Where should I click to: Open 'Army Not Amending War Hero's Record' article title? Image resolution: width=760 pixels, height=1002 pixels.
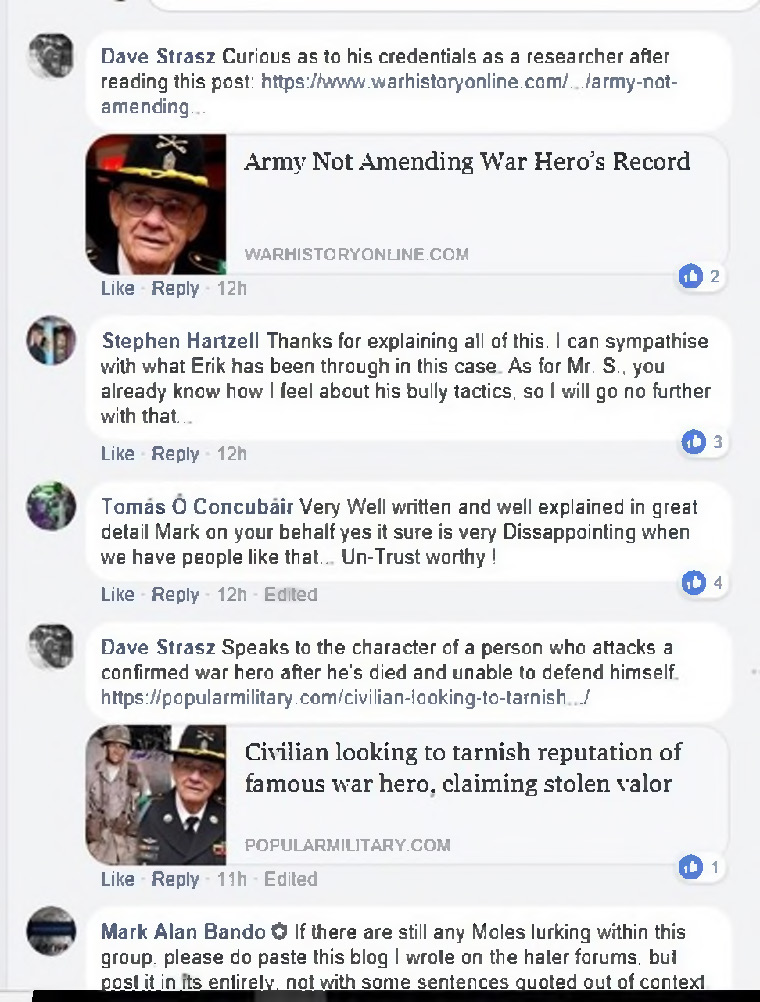pyautogui.click(x=467, y=161)
